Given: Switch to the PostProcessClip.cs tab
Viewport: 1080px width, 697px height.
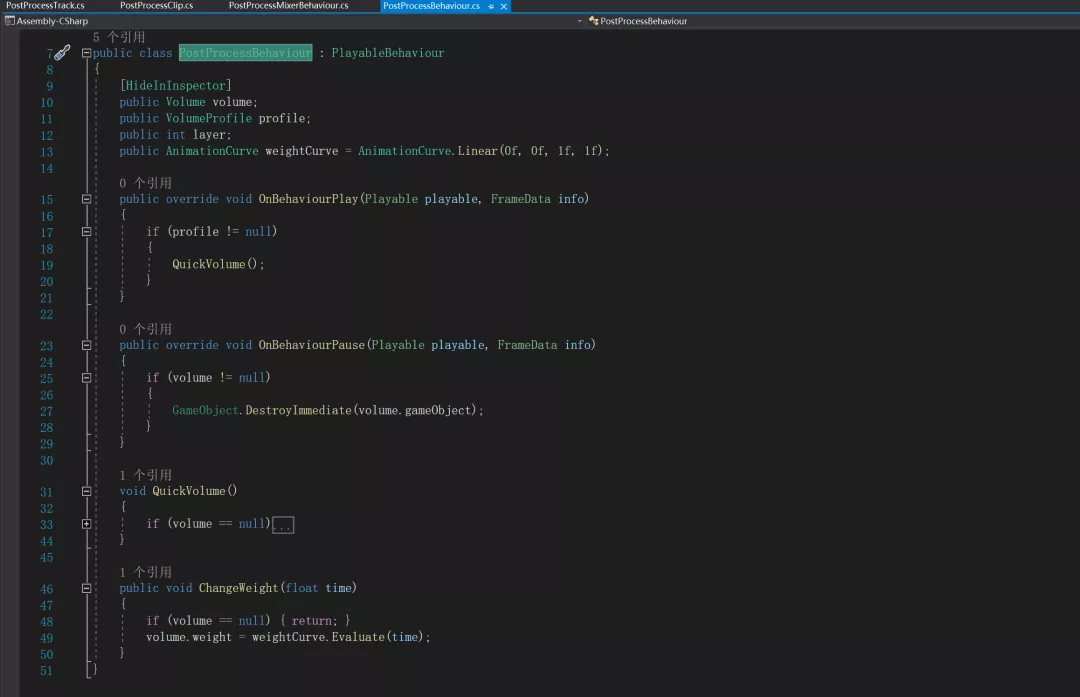Looking at the screenshot, I should click(156, 4).
